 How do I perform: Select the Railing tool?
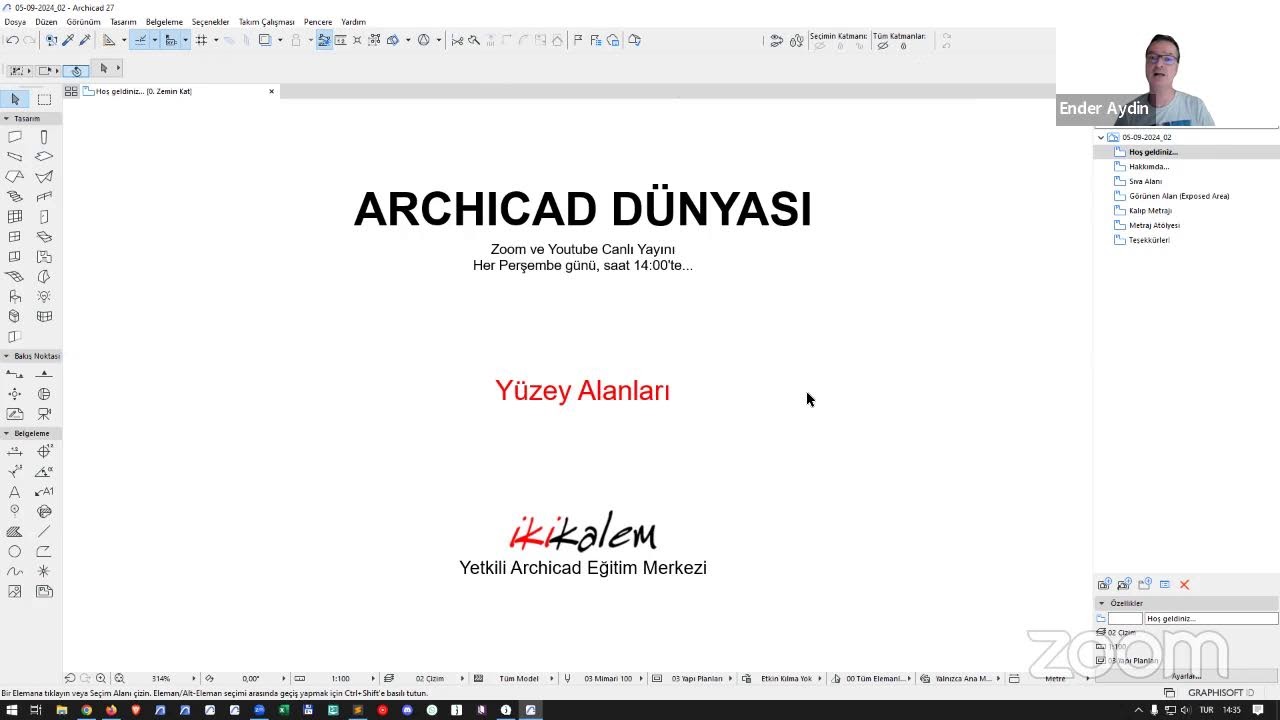click(44, 197)
